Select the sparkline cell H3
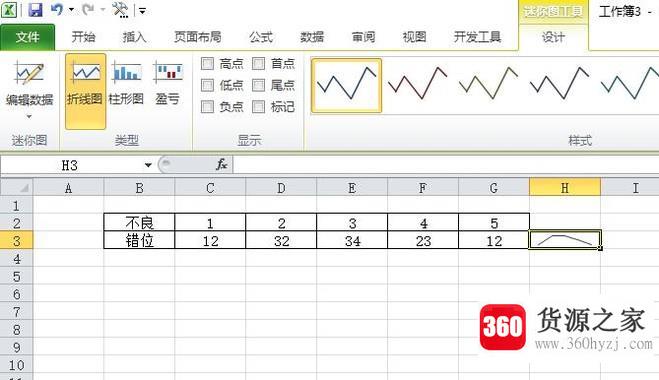 coord(565,240)
